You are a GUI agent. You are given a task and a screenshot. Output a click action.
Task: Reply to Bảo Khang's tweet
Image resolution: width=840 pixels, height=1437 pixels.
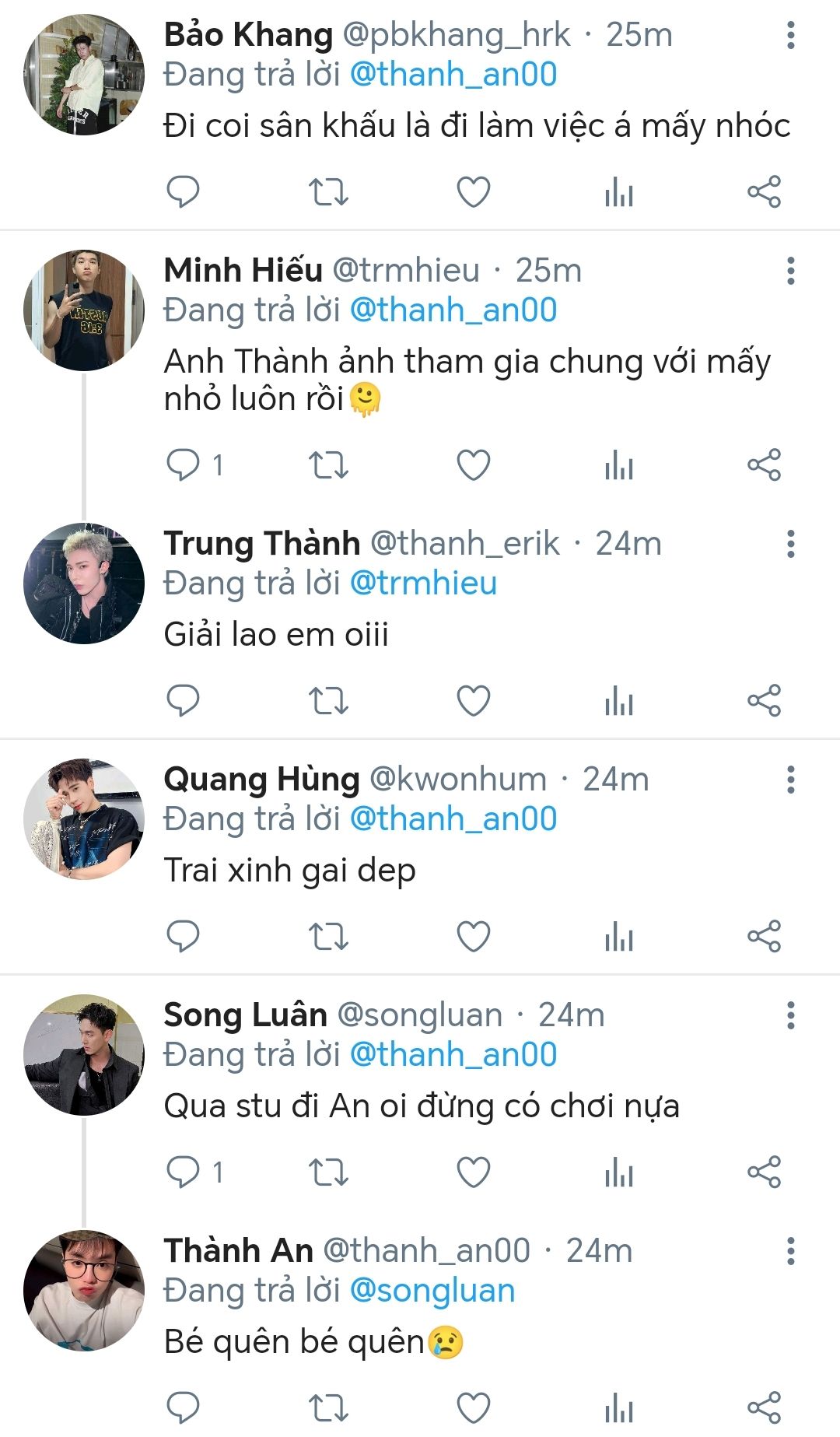(x=184, y=191)
